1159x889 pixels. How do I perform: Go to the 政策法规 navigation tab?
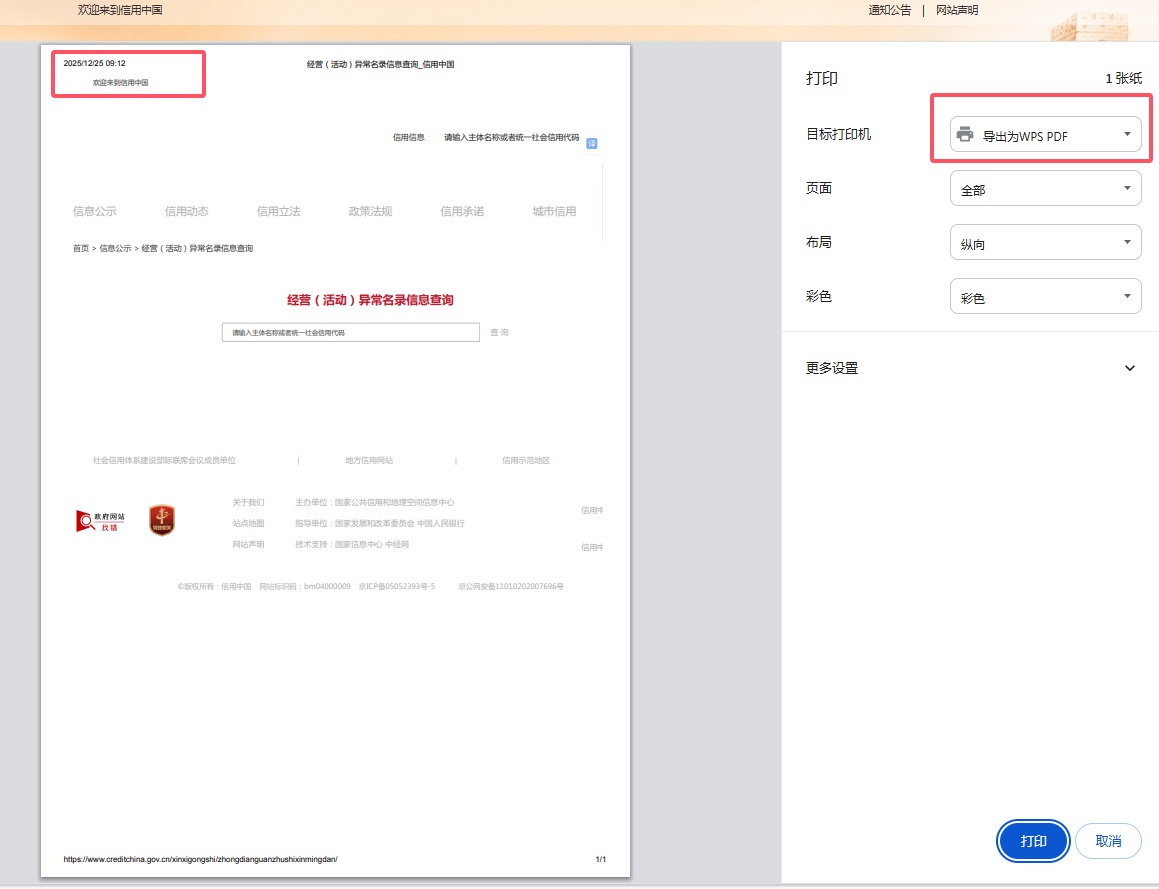(370, 211)
